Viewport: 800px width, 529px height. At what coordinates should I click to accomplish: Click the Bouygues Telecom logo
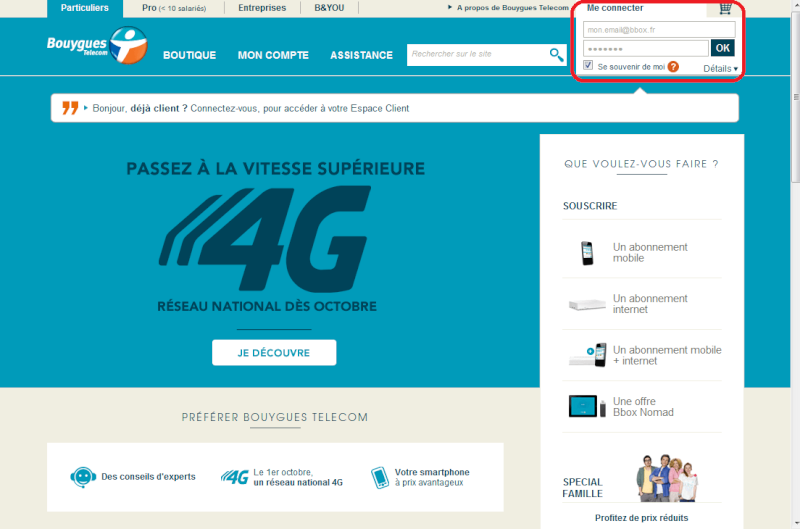(x=97, y=45)
